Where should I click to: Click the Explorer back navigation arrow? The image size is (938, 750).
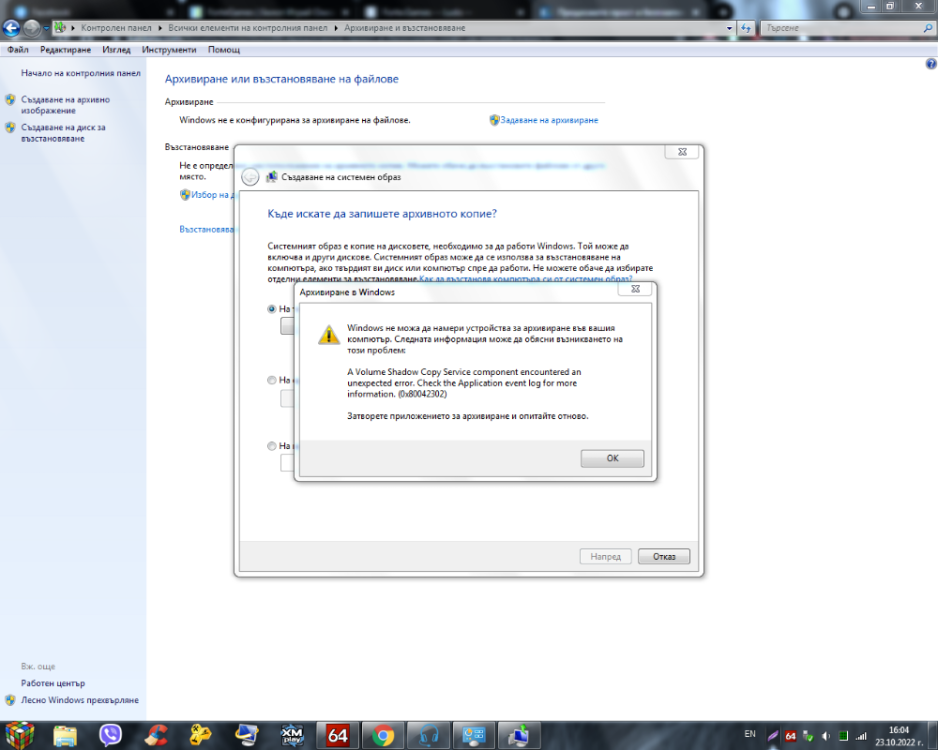11,28
